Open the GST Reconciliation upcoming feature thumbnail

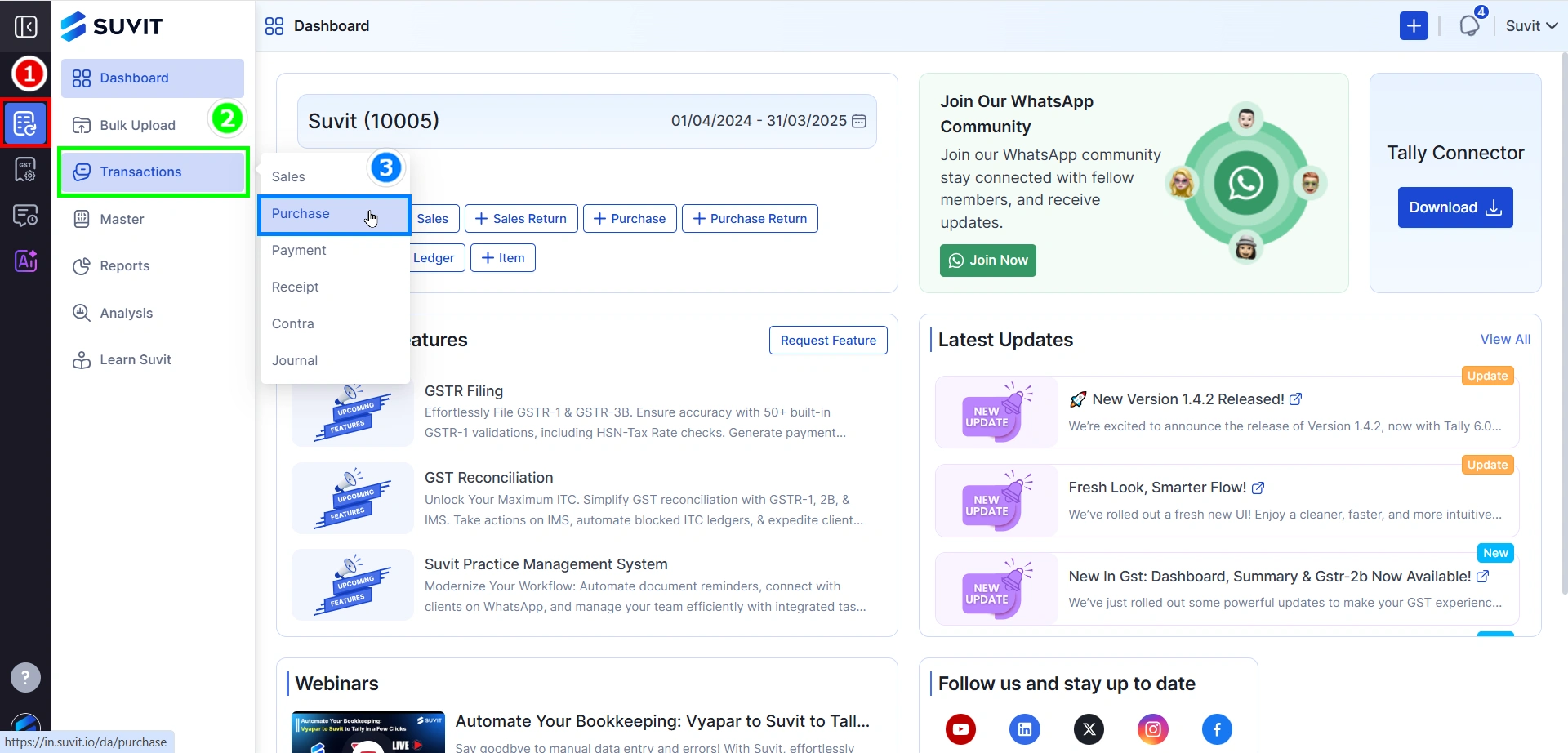click(353, 498)
